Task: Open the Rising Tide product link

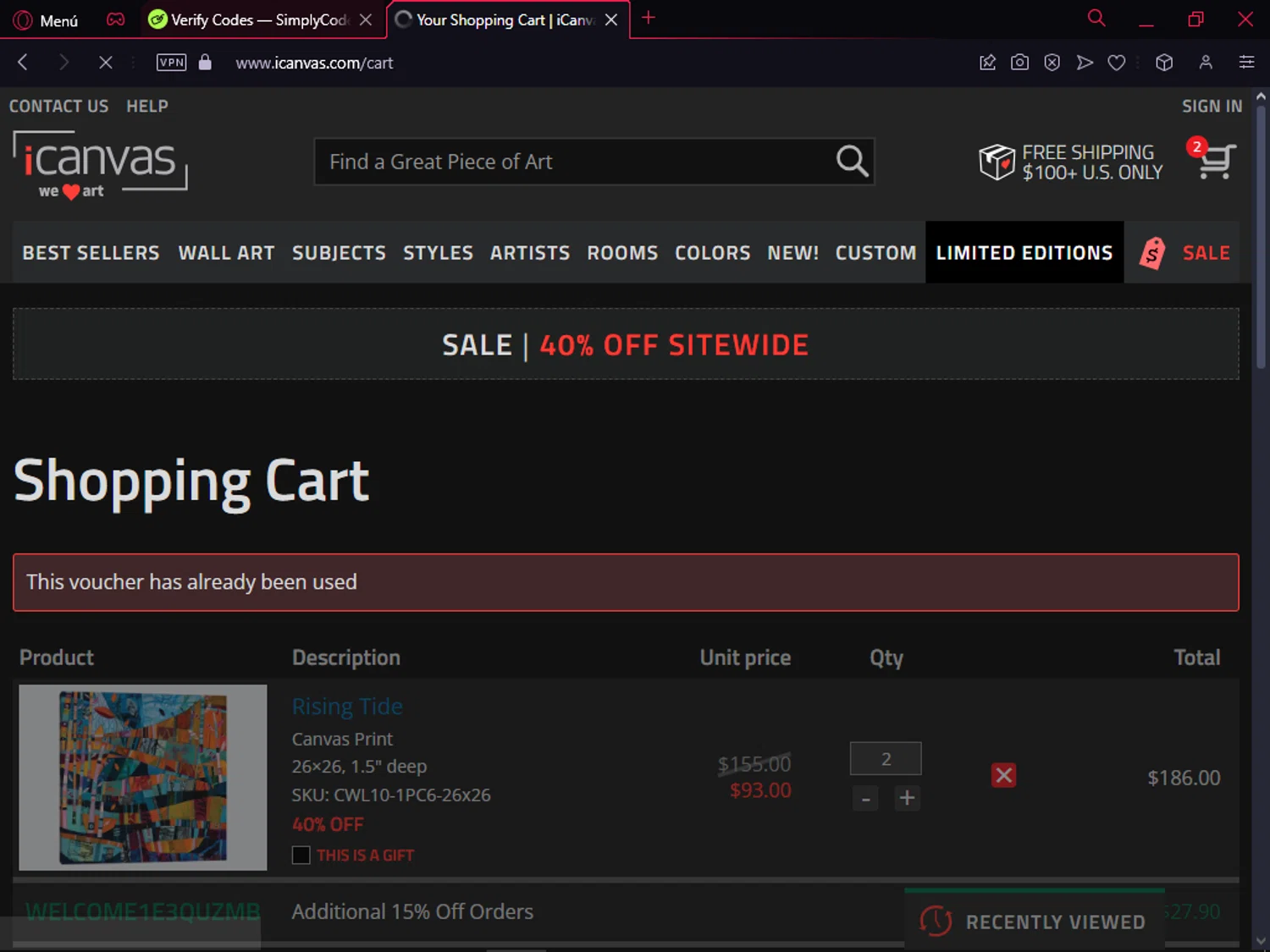Action: [x=347, y=706]
